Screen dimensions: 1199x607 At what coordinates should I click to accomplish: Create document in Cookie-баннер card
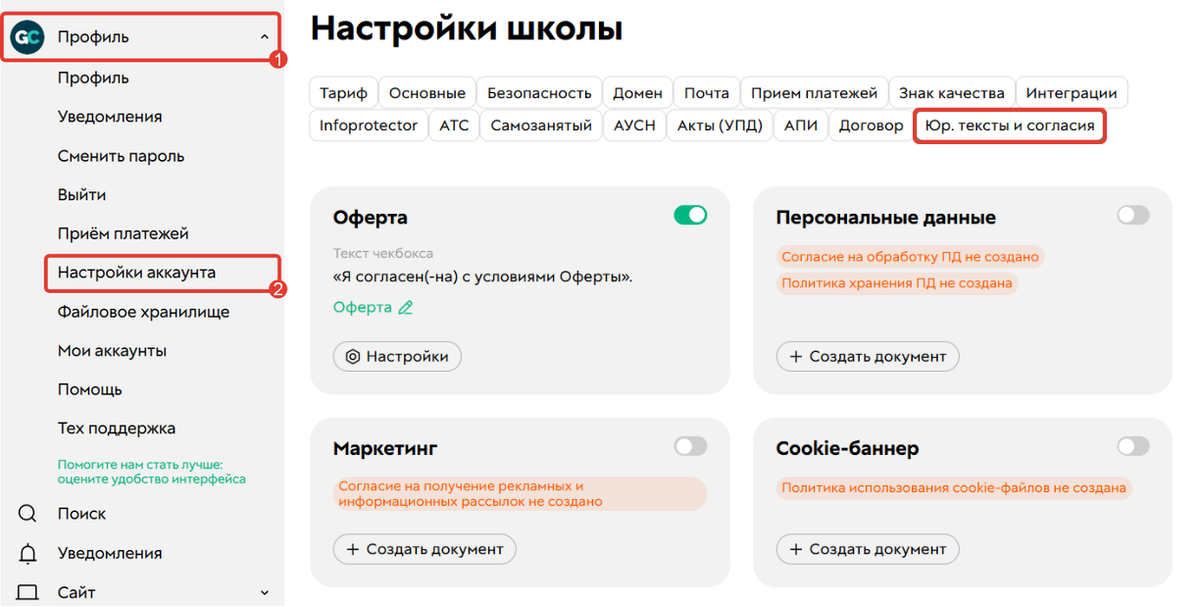867,550
